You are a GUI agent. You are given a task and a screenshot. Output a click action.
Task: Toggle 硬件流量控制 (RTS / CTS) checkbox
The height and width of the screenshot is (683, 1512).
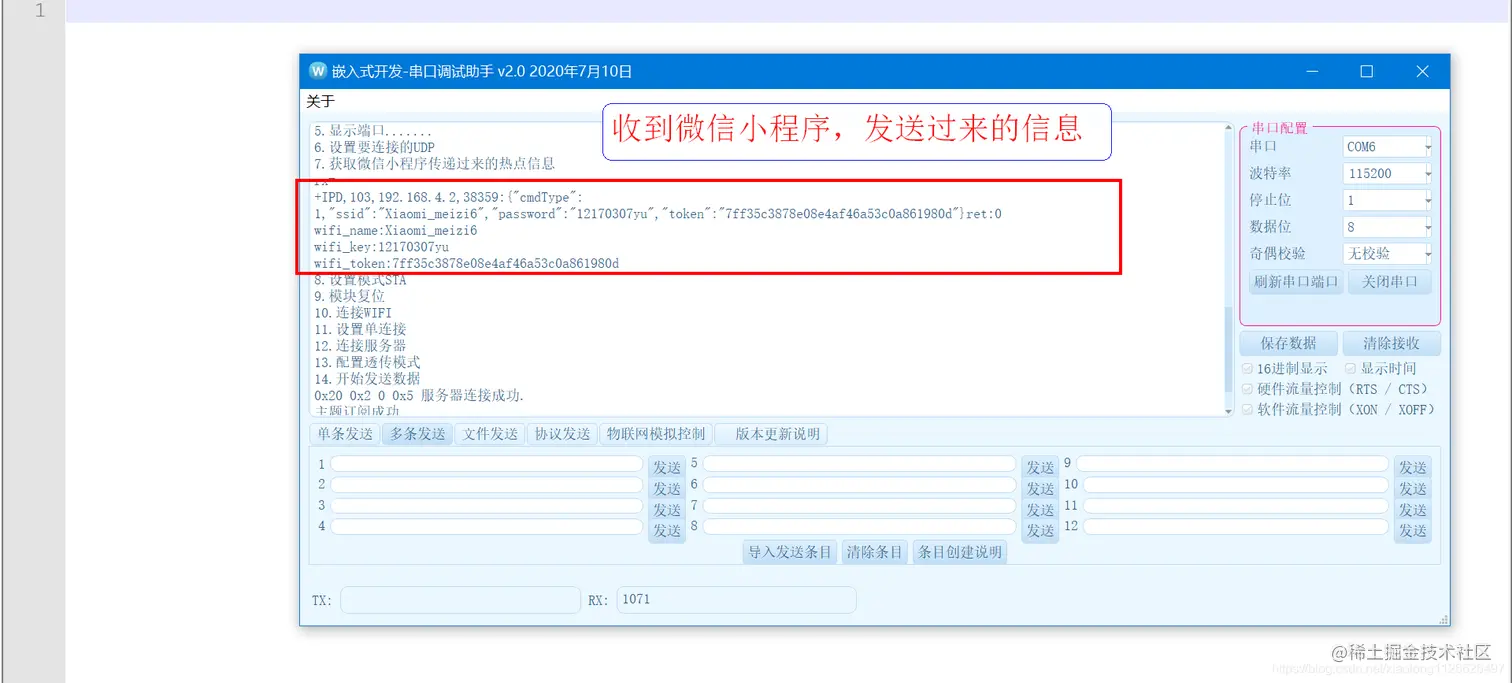tap(1247, 389)
